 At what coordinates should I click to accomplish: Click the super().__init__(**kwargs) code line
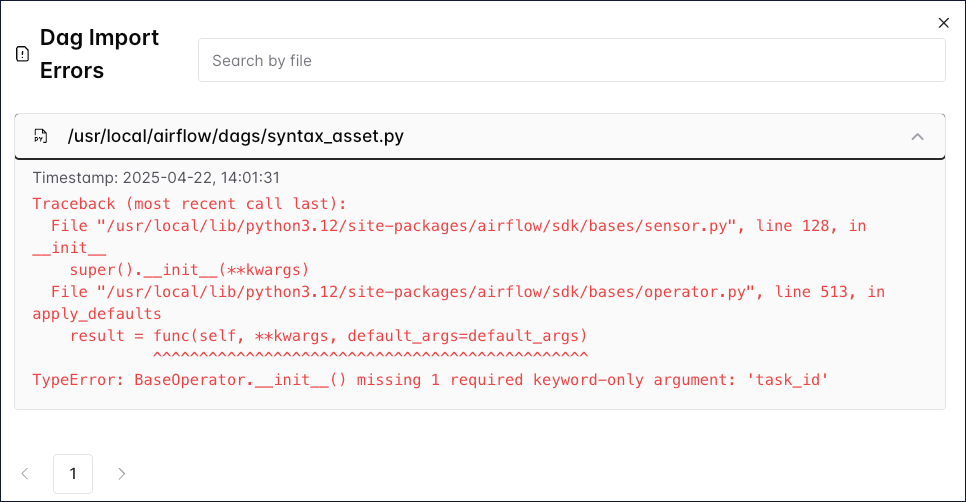[189, 270]
